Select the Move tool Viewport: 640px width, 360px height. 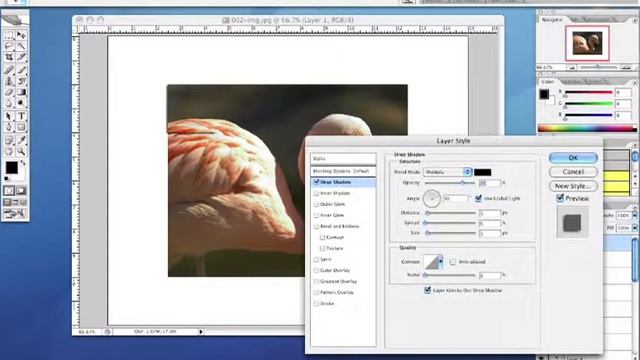click(21, 35)
